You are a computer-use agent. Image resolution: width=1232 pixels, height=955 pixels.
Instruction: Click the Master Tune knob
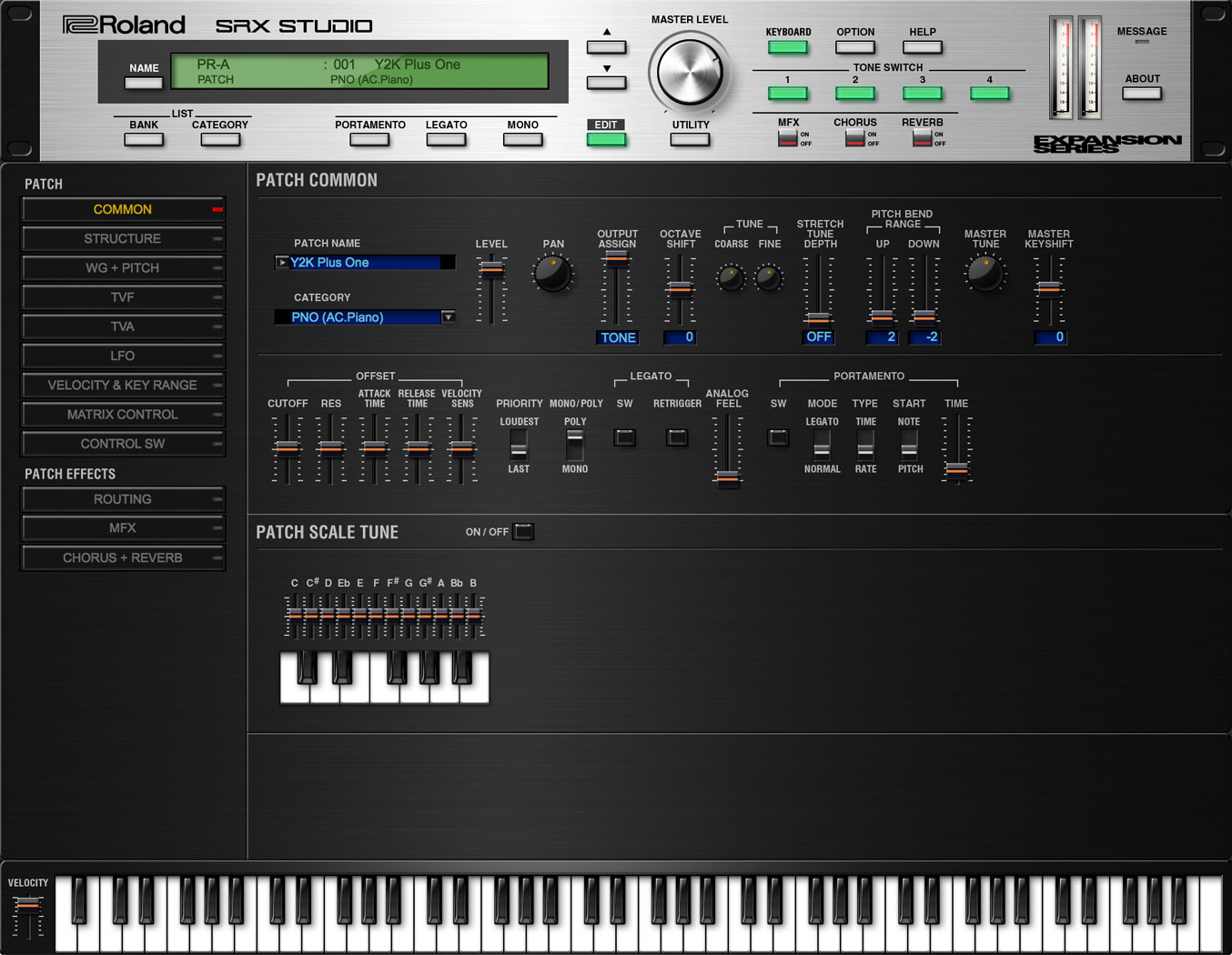point(985,273)
